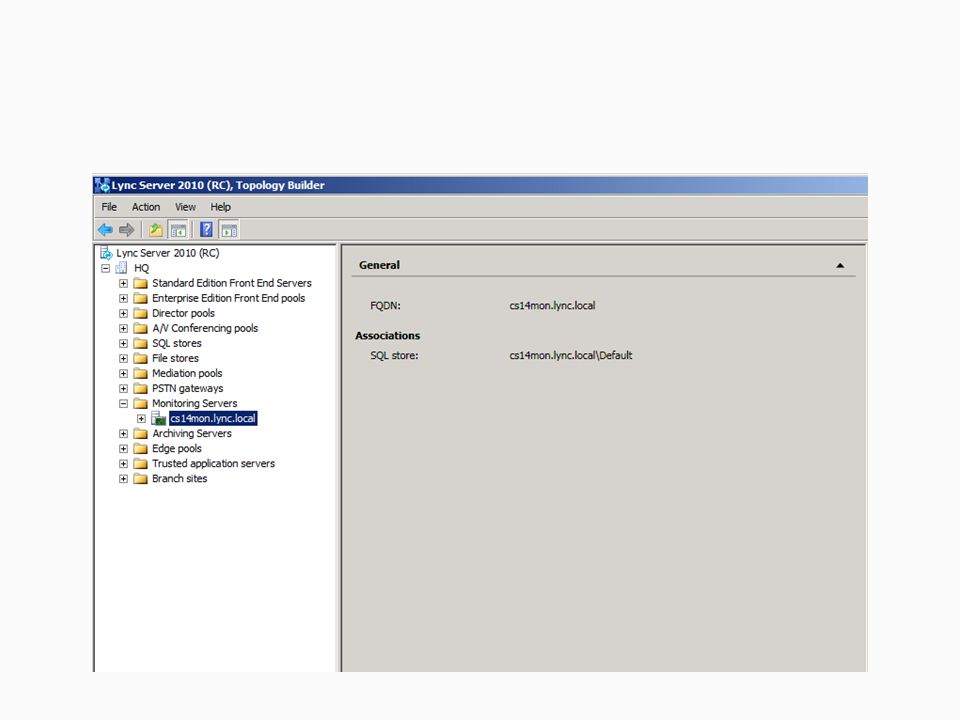
Task: Click the SQL stores folder icon
Action: (x=141, y=343)
